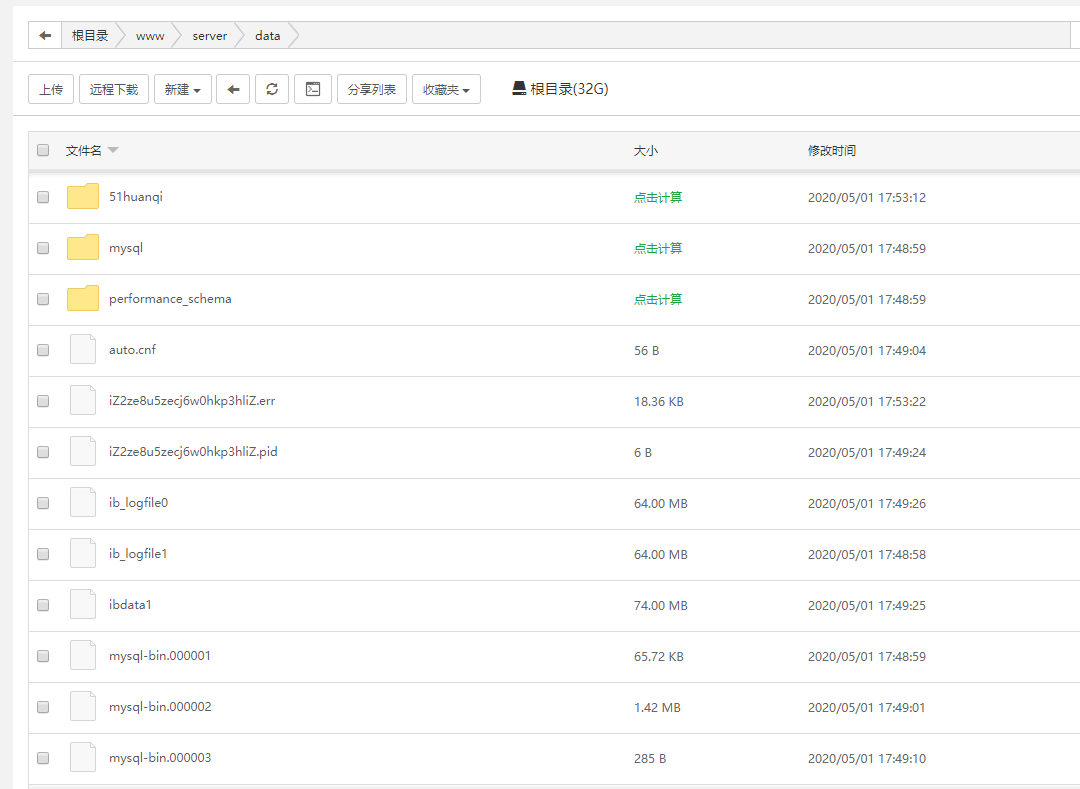1080x789 pixels.
Task: Refresh the file list
Action: pos(272,89)
